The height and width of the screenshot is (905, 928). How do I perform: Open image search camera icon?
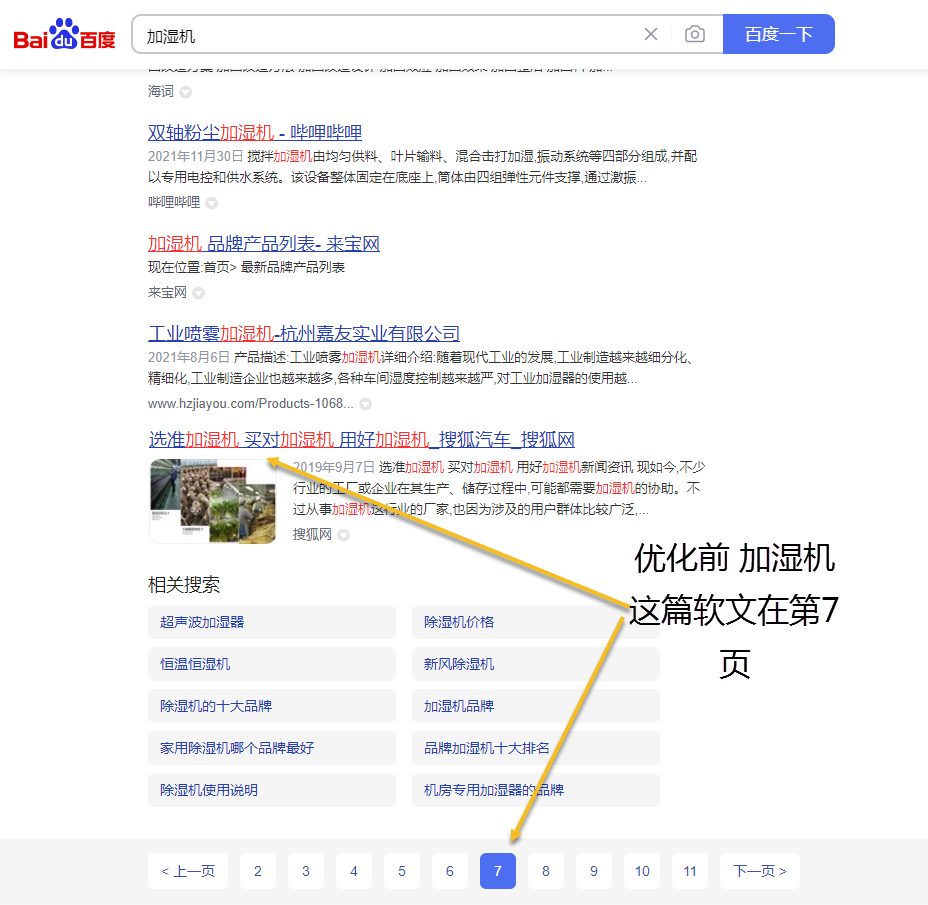pos(695,34)
